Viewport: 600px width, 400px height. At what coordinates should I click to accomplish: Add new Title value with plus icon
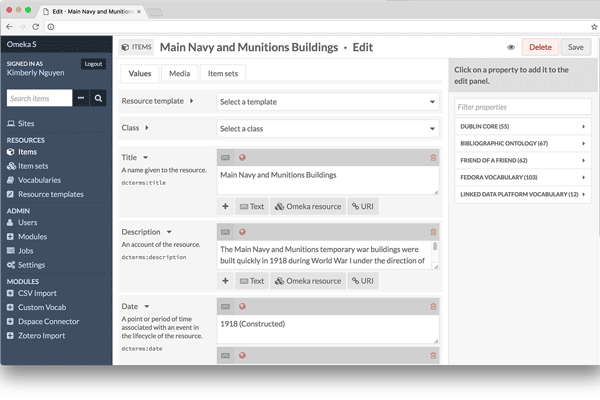click(x=225, y=206)
